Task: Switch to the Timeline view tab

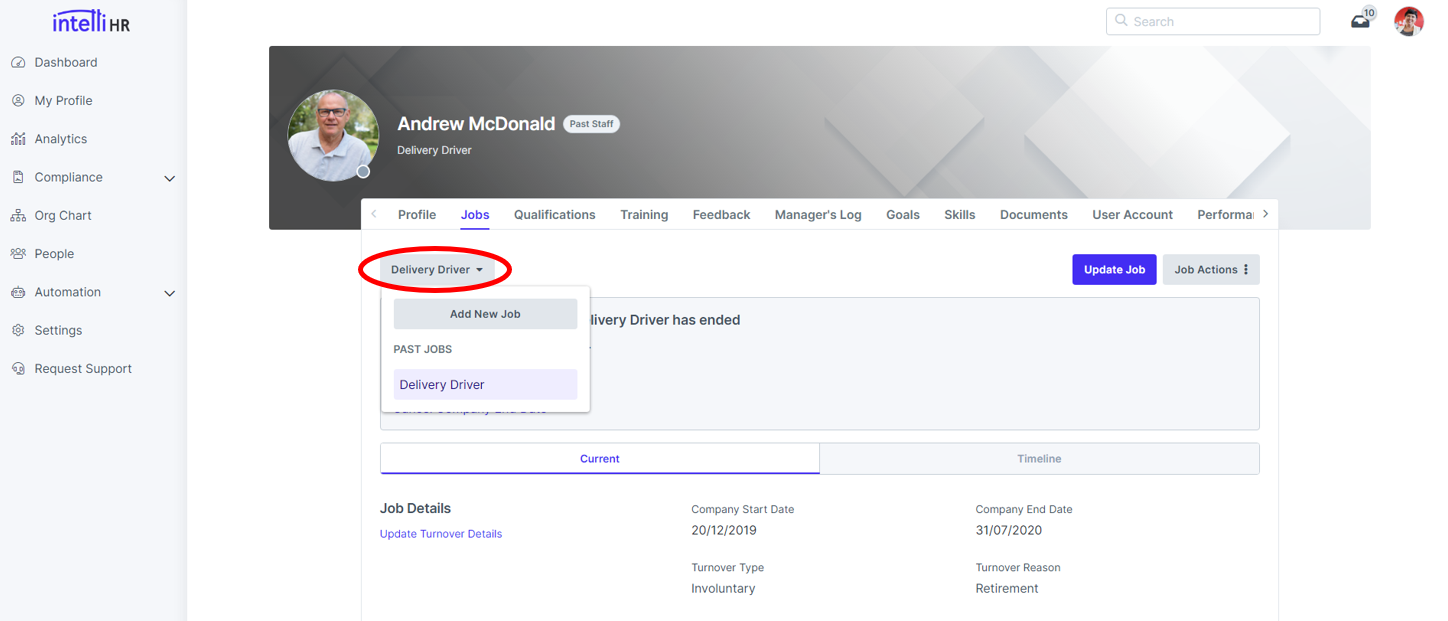Action: coord(1039,459)
